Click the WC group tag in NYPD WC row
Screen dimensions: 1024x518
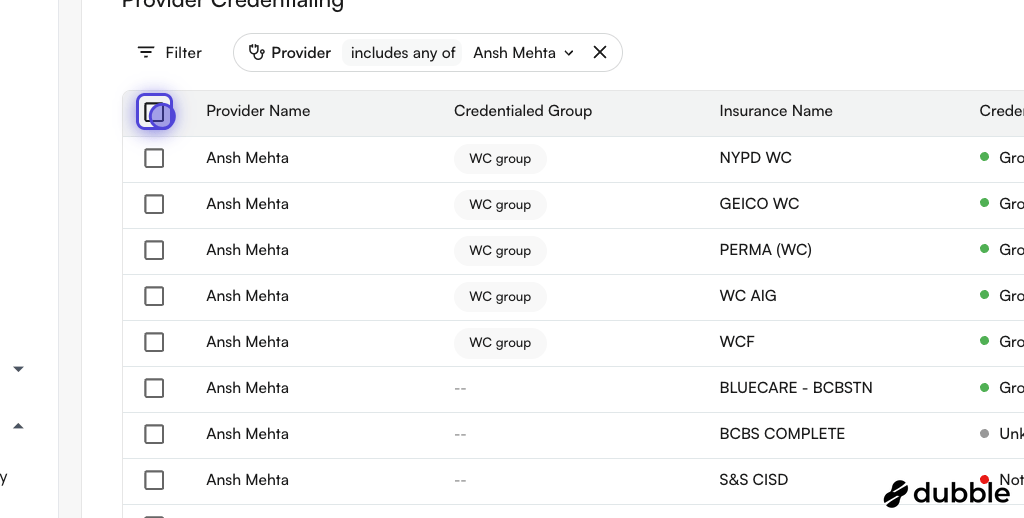[500, 159]
